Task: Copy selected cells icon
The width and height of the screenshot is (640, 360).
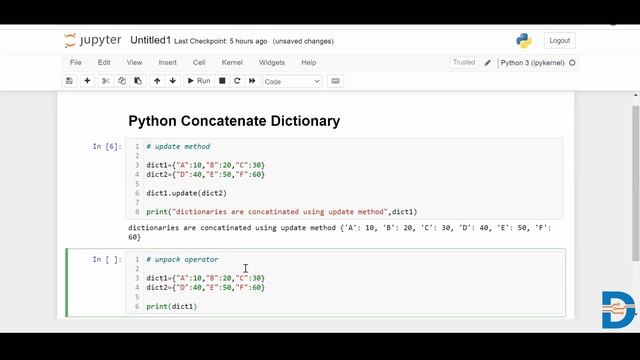Action: coord(122,81)
